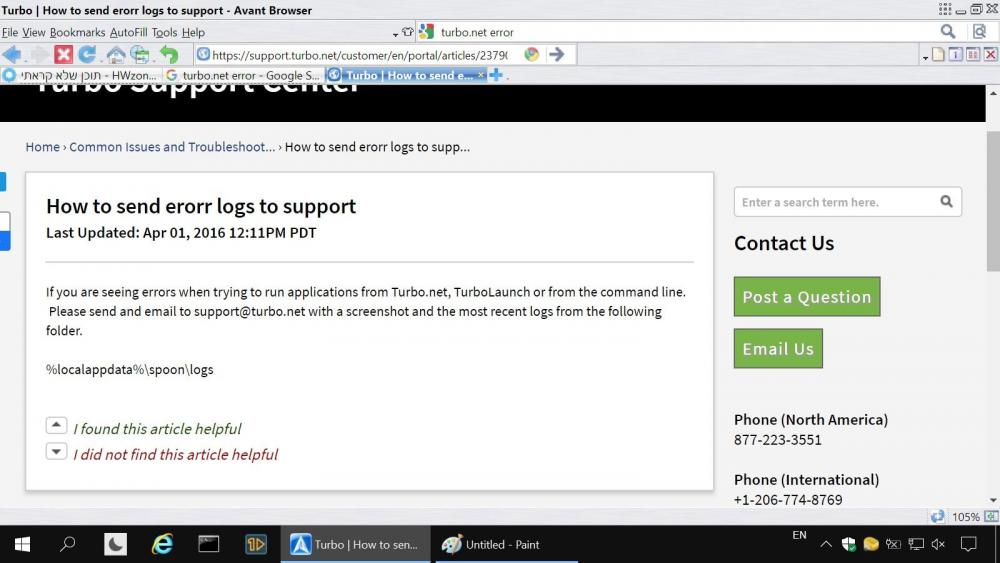Image resolution: width=1000 pixels, height=563 pixels.
Task: Stop loading with the red X button
Action: point(63,55)
